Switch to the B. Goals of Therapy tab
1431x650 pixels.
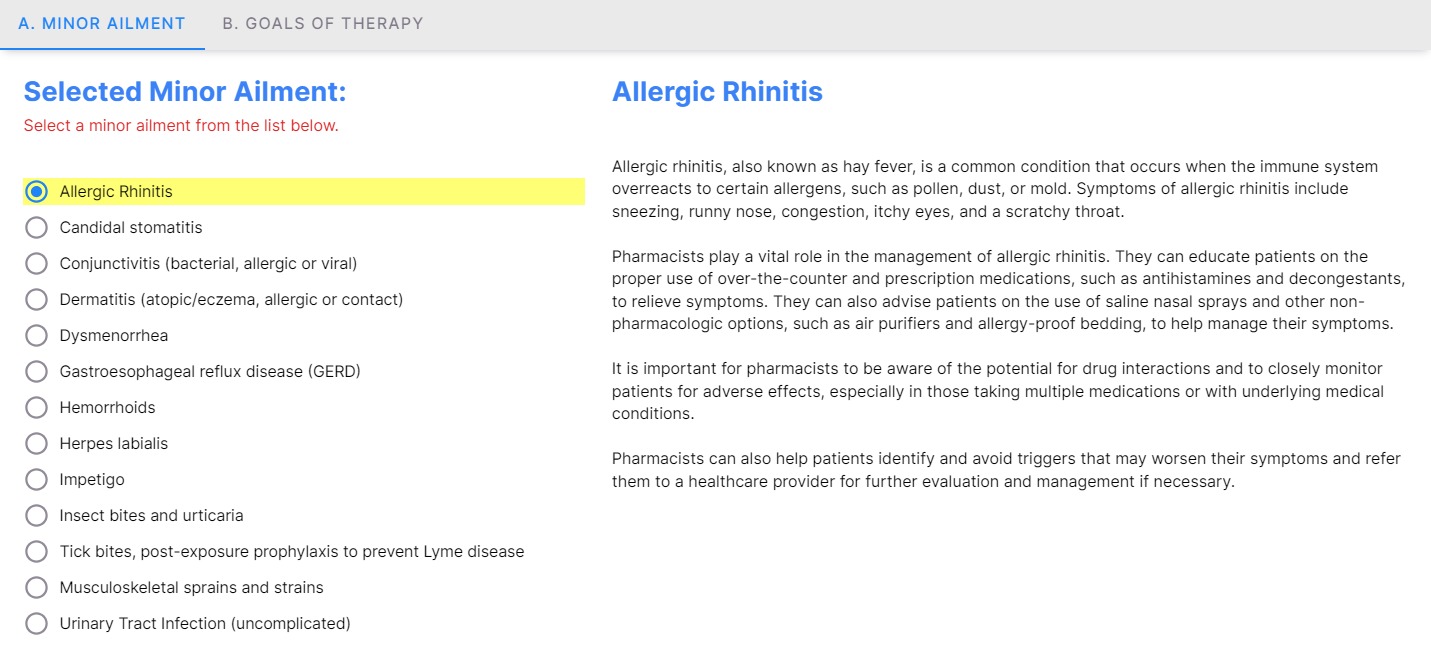click(x=322, y=23)
